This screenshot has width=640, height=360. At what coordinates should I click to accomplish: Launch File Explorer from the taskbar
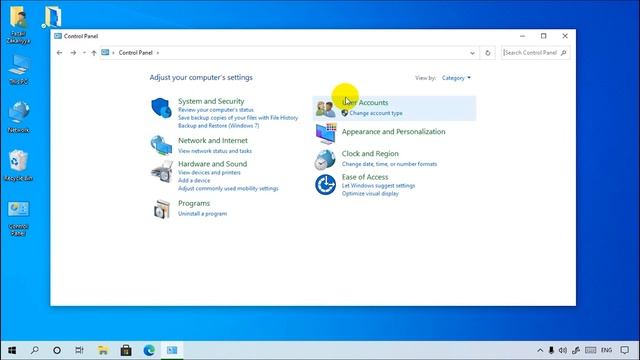click(x=103, y=350)
